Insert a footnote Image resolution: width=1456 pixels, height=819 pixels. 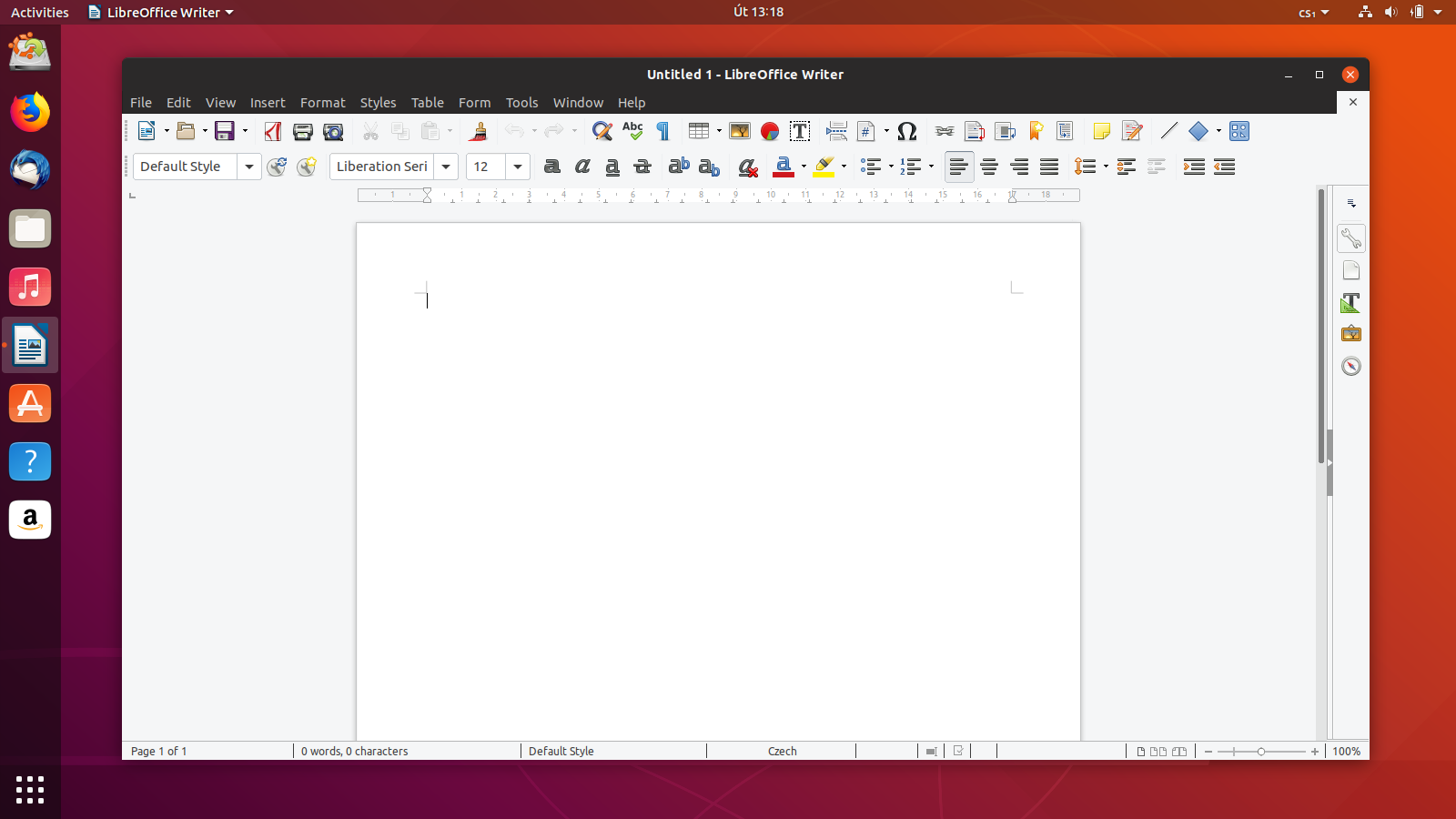(x=974, y=131)
